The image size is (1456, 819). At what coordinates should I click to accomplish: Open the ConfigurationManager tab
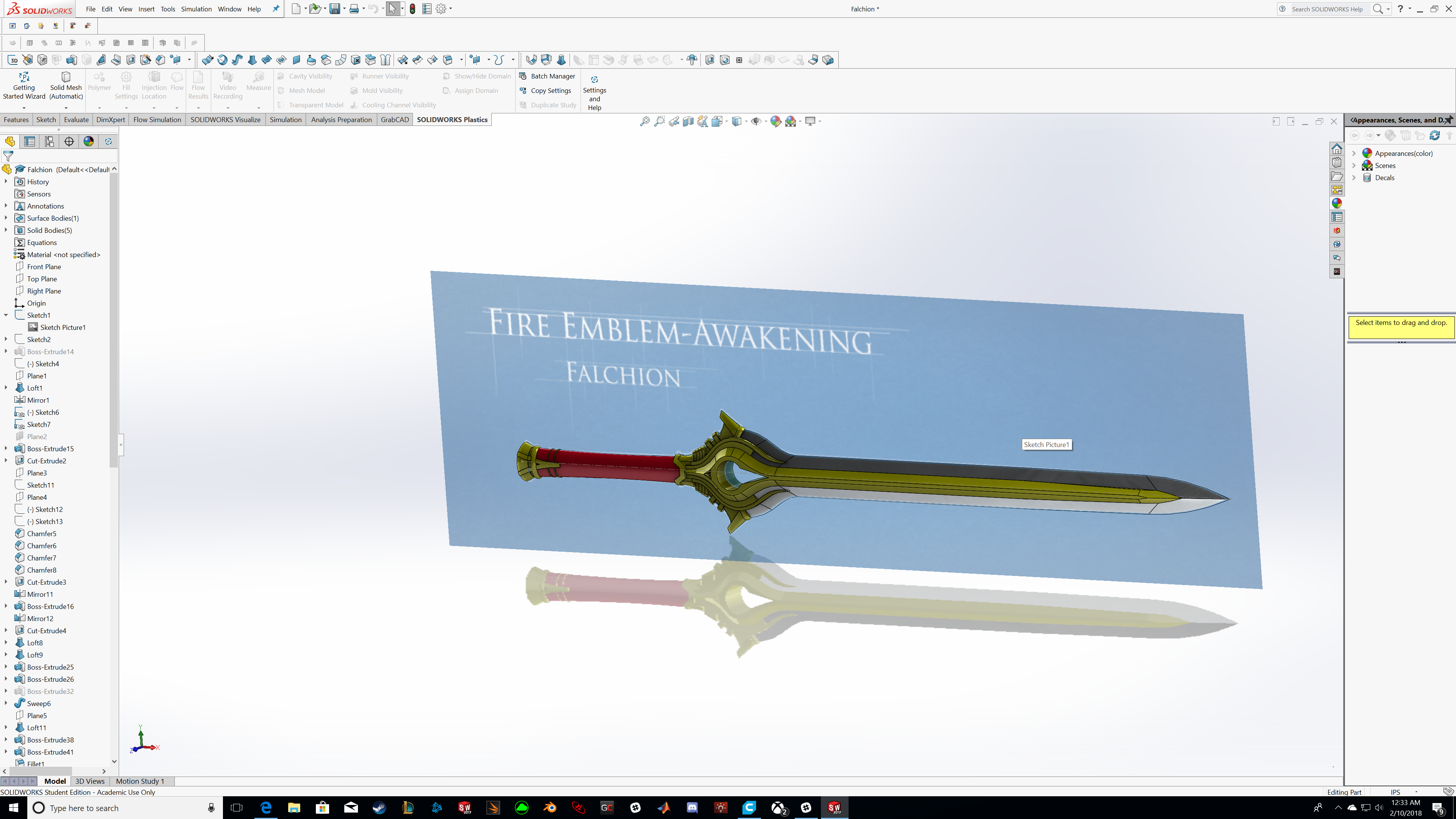(49, 141)
